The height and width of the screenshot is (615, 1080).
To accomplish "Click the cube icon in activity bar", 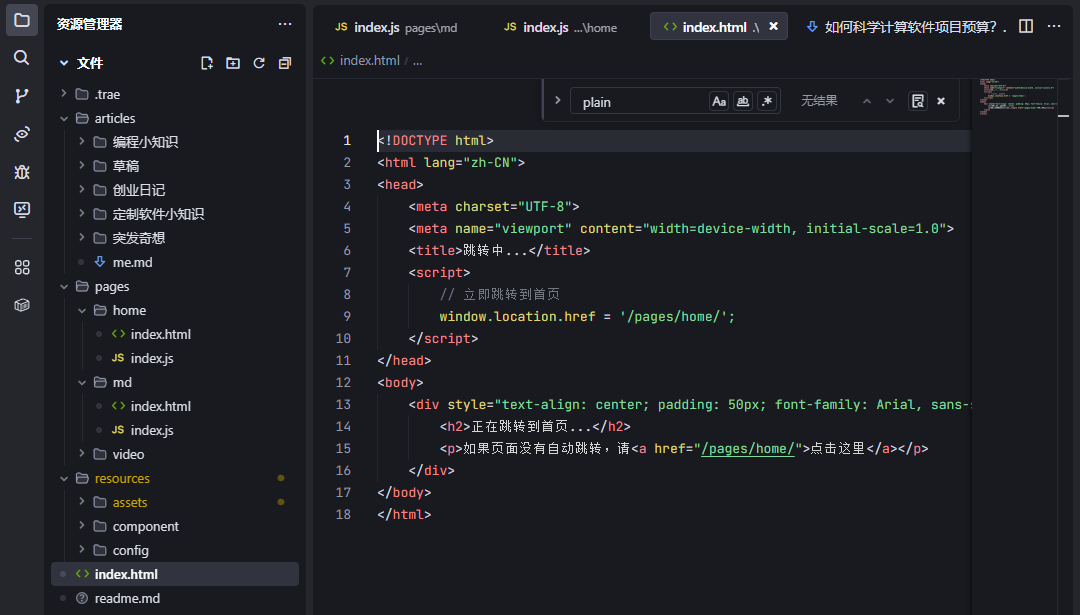I will 22,305.
